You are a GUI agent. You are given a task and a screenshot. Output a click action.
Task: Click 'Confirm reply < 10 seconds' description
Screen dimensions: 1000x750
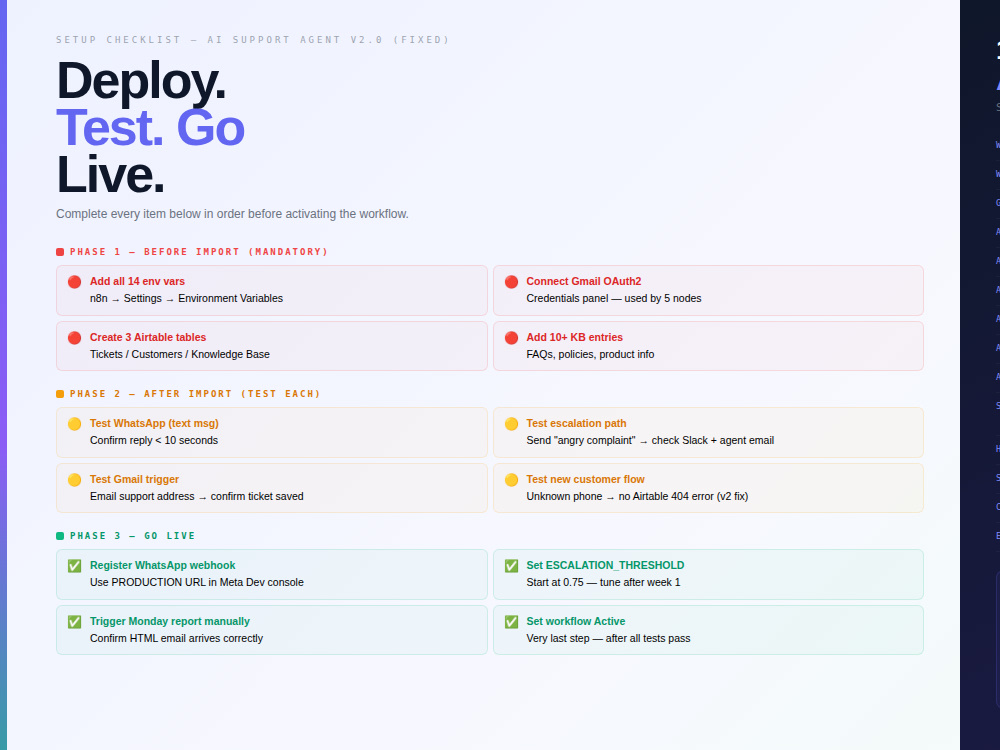pos(154,441)
